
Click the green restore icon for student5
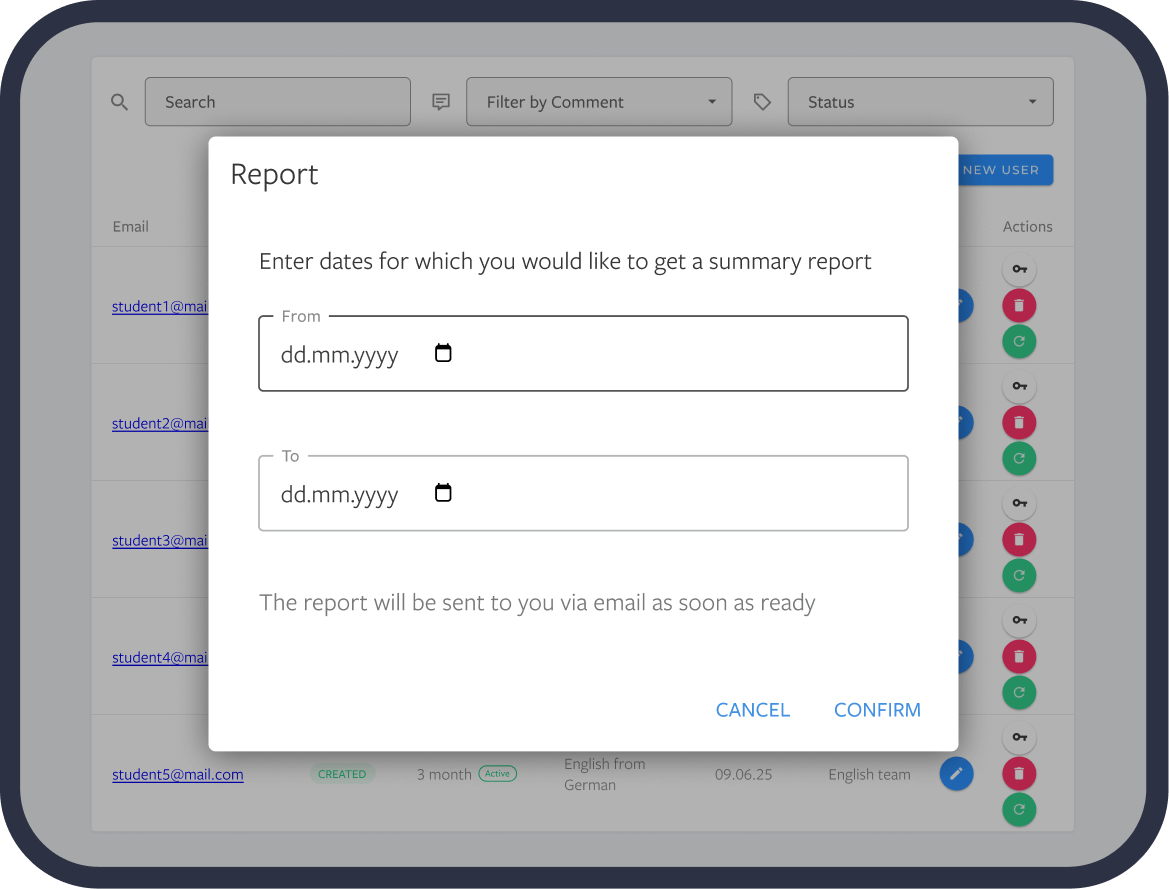tap(1019, 810)
